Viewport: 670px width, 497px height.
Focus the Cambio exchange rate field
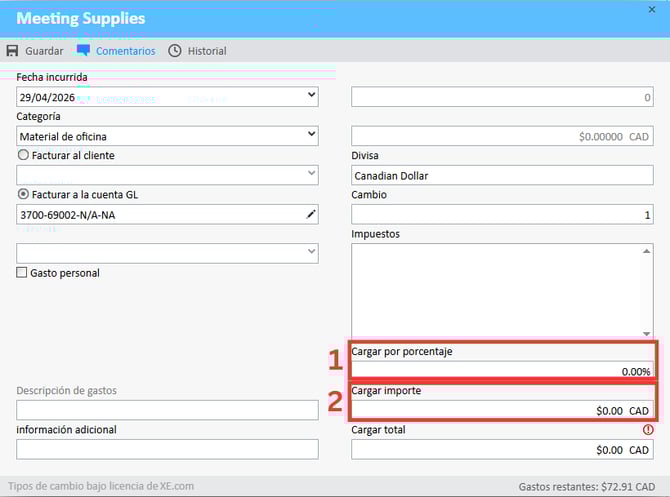[x=502, y=215]
